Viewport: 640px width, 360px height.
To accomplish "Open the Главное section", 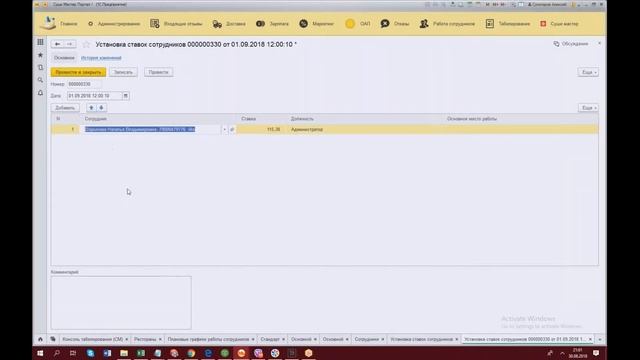I will click(x=68, y=24).
